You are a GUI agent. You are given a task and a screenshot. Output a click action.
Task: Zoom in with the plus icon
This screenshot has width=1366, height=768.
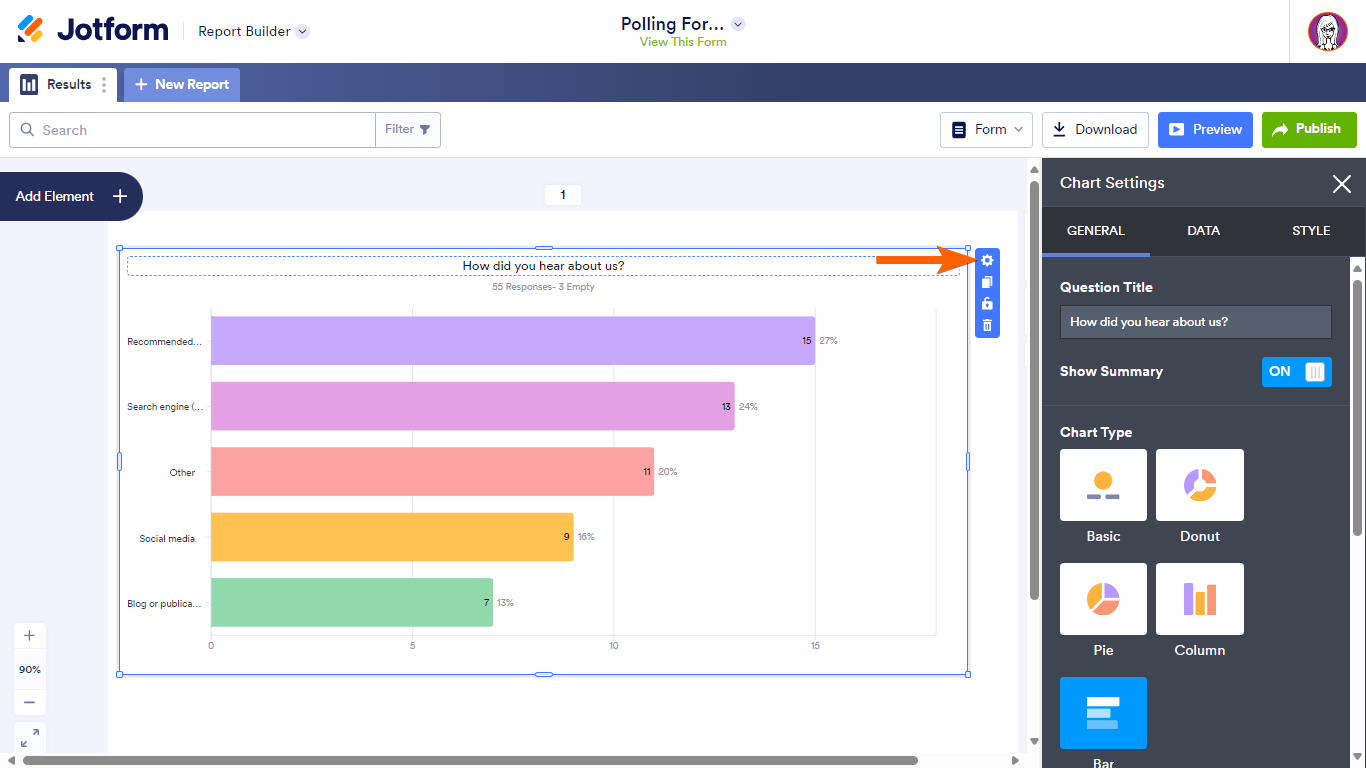pyautogui.click(x=29, y=635)
